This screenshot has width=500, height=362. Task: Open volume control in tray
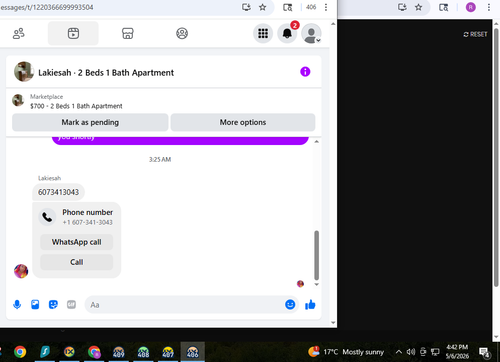(x=411, y=352)
